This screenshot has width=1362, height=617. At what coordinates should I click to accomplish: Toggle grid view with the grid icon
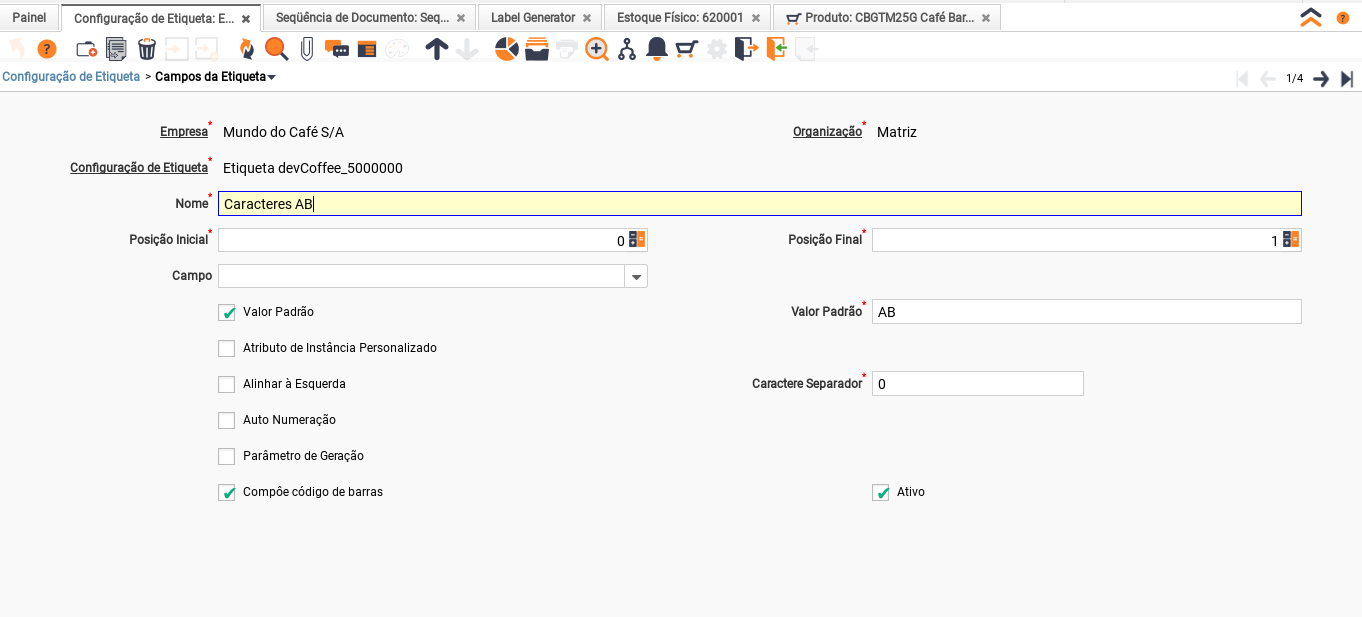click(367, 49)
